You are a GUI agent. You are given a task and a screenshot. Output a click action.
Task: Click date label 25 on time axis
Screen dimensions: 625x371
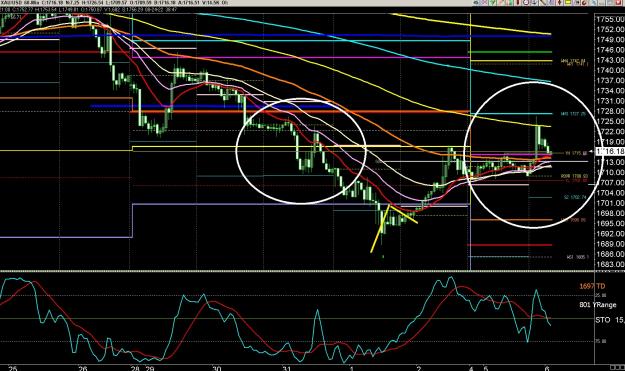click(x=13, y=368)
